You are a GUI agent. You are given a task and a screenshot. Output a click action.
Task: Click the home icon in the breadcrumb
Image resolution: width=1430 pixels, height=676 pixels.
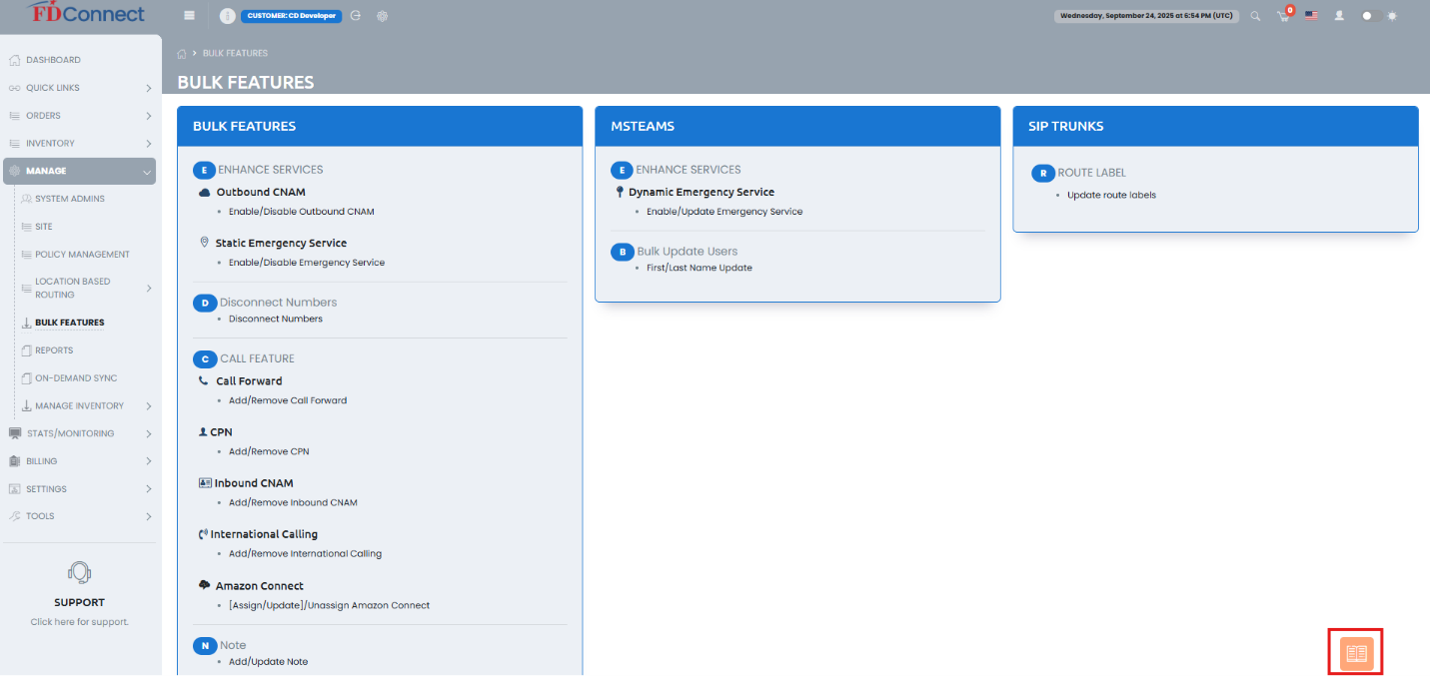(181, 53)
